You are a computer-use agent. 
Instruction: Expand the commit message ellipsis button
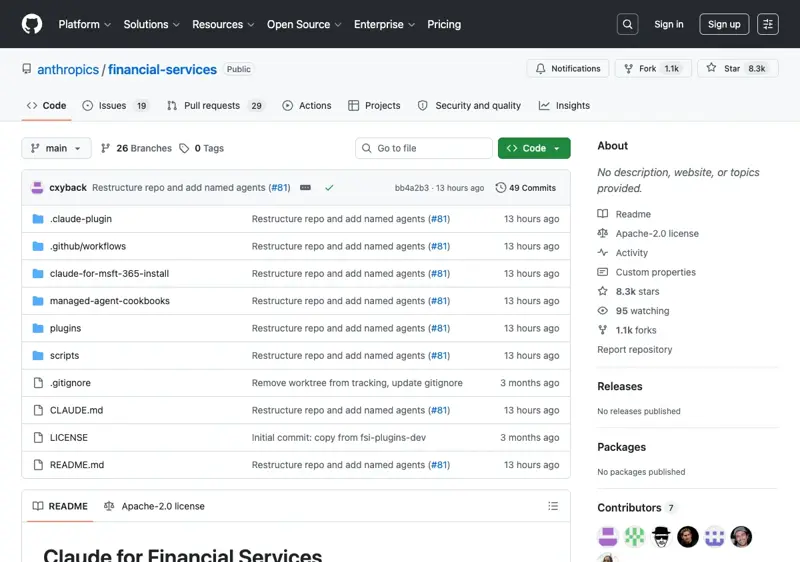click(305, 188)
